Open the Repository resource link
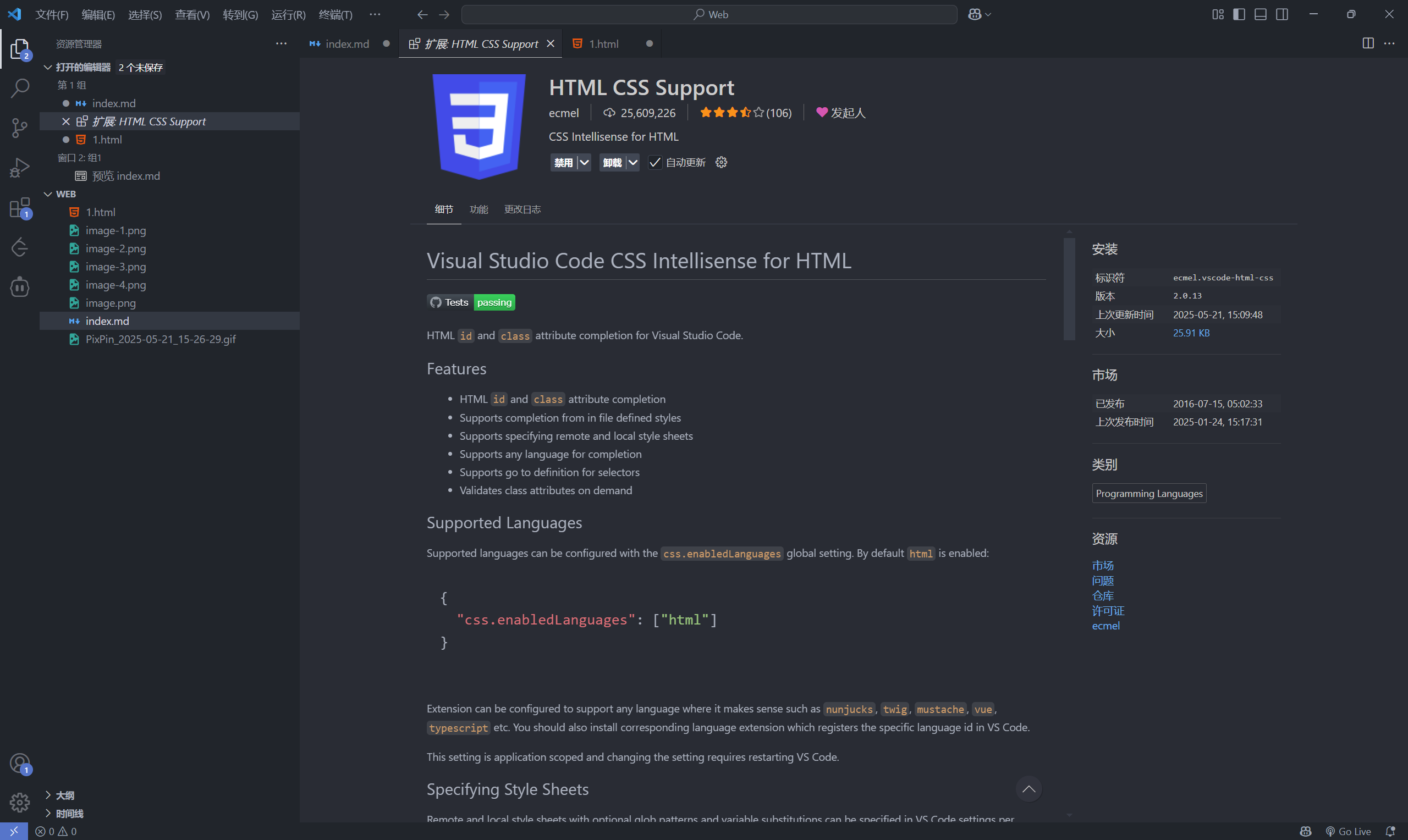Image resolution: width=1408 pixels, height=840 pixels. pyautogui.click(x=1102, y=595)
